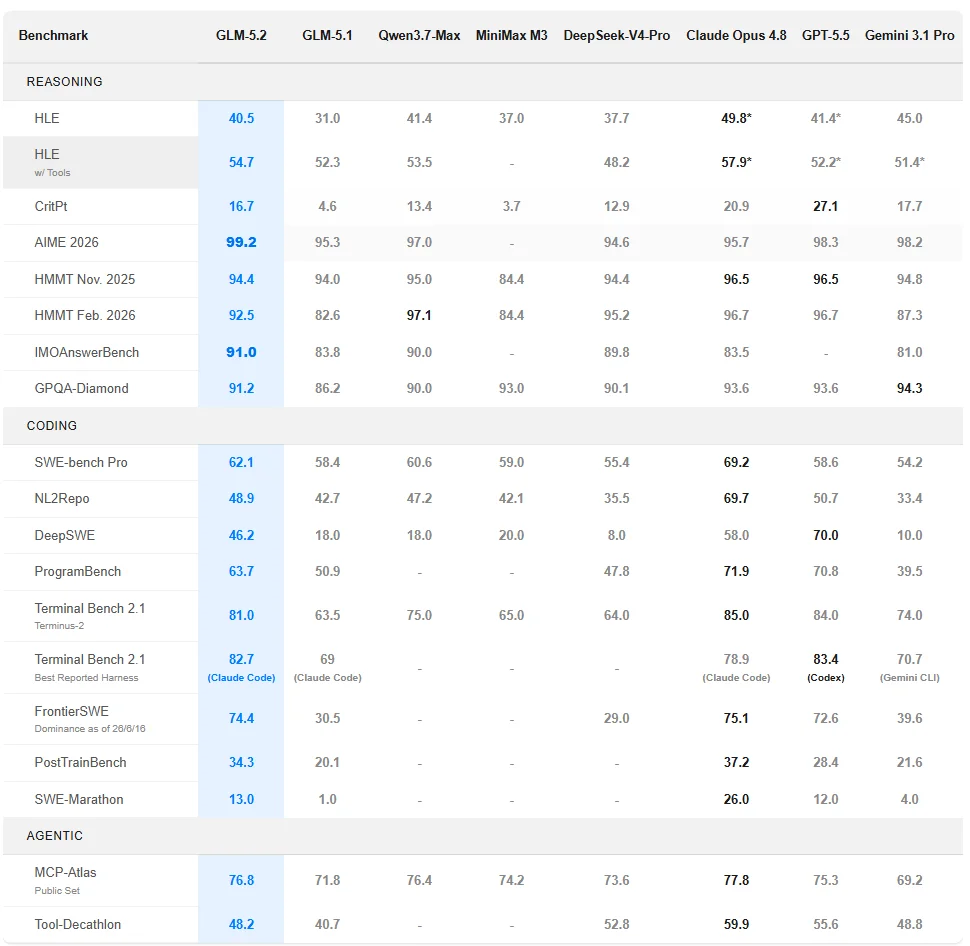Click Gemini 3.1 Pro DeepSWE score 10.0

[x=909, y=535]
